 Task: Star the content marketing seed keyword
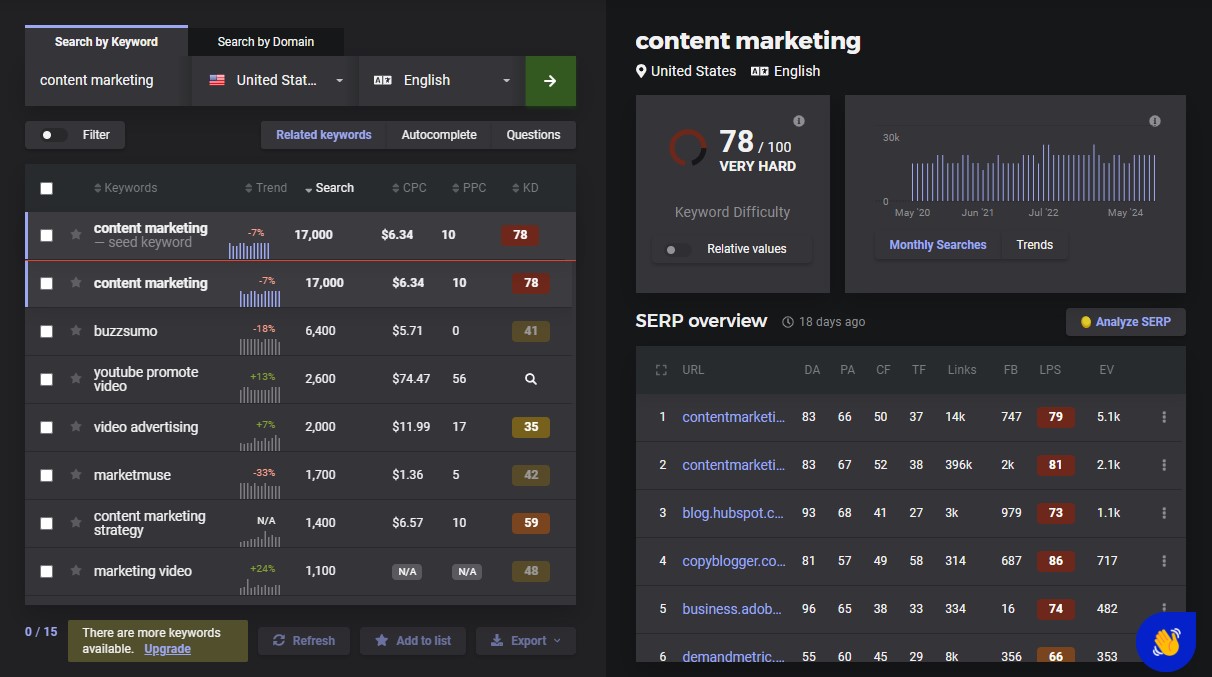click(76, 235)
